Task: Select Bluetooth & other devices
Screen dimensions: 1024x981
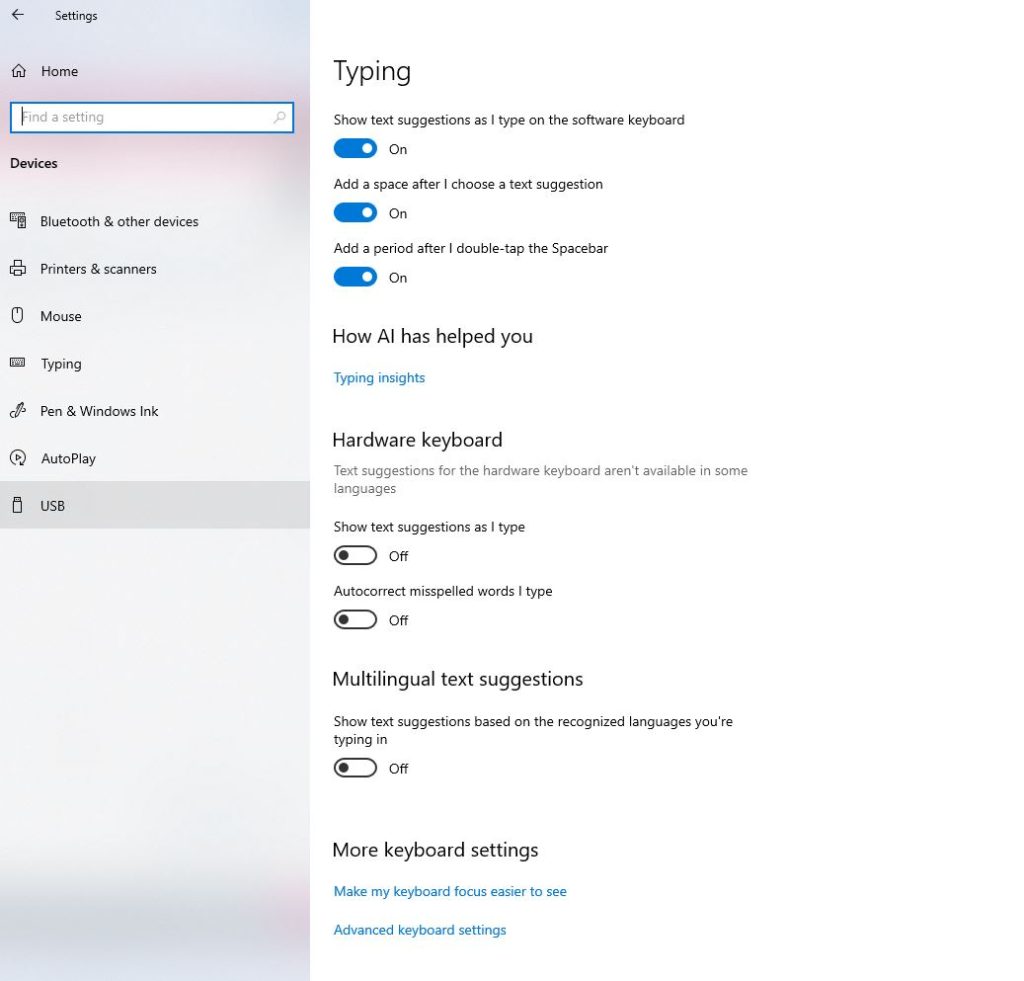Action: pos(155,221)
